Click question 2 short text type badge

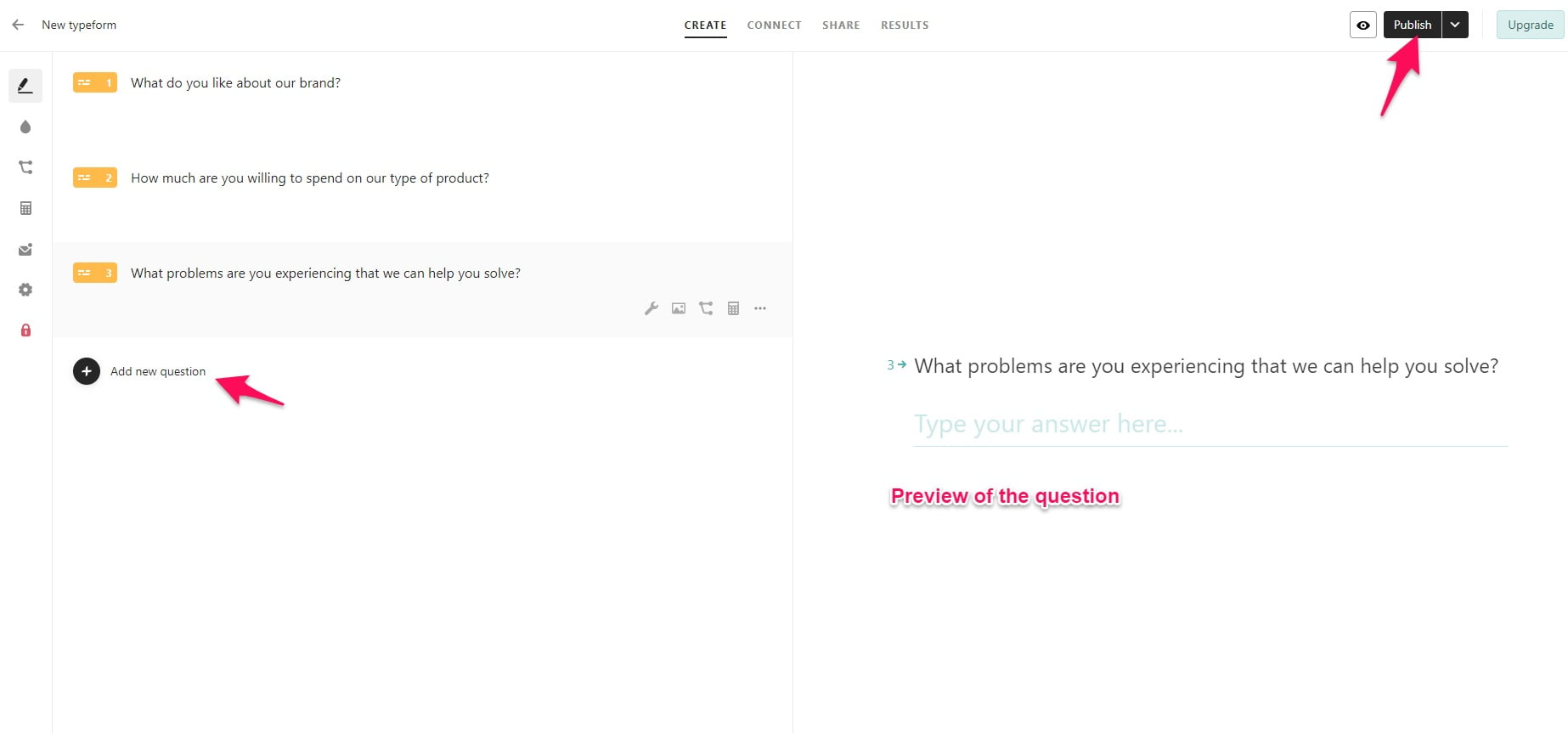click(95, 178)
